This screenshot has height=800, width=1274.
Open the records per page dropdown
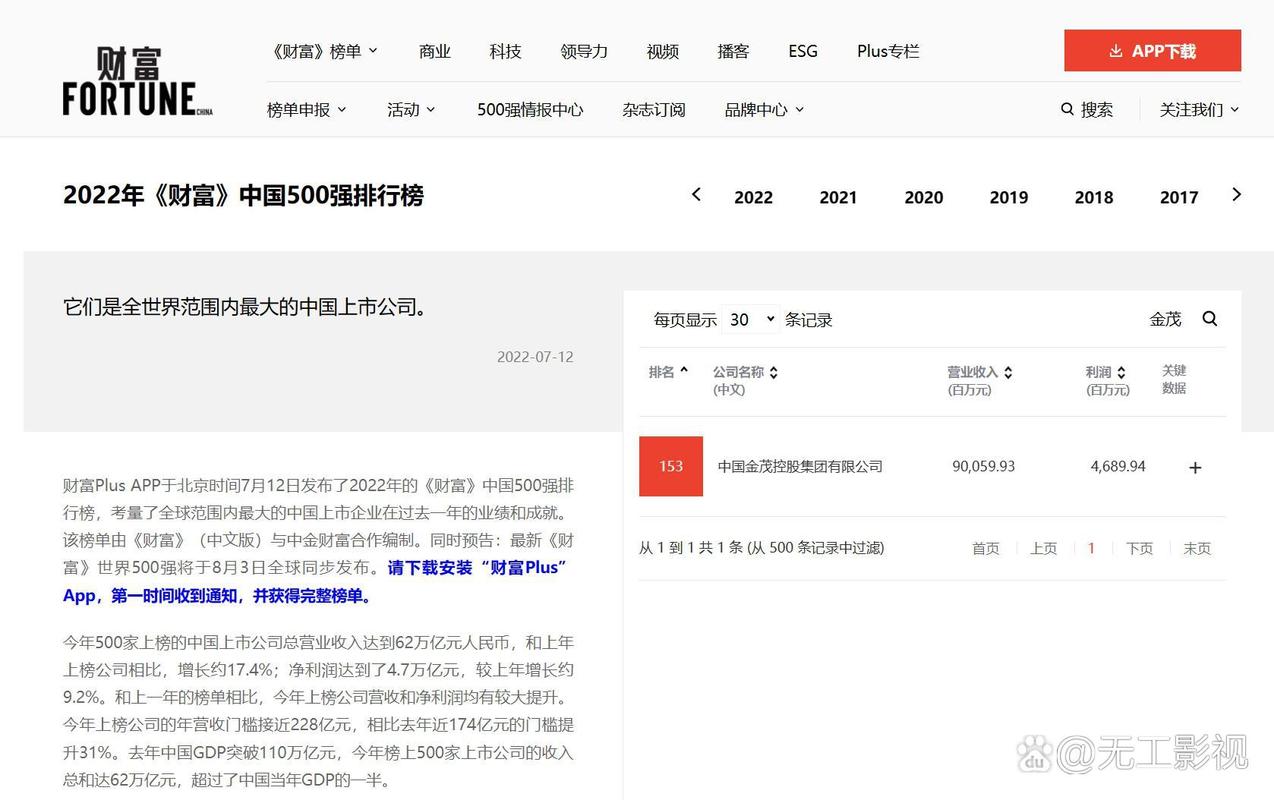751,319
